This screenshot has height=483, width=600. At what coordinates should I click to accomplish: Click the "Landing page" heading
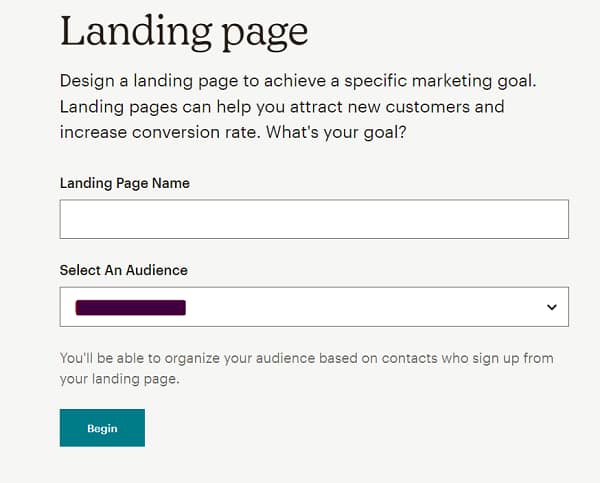pos(184,31)
